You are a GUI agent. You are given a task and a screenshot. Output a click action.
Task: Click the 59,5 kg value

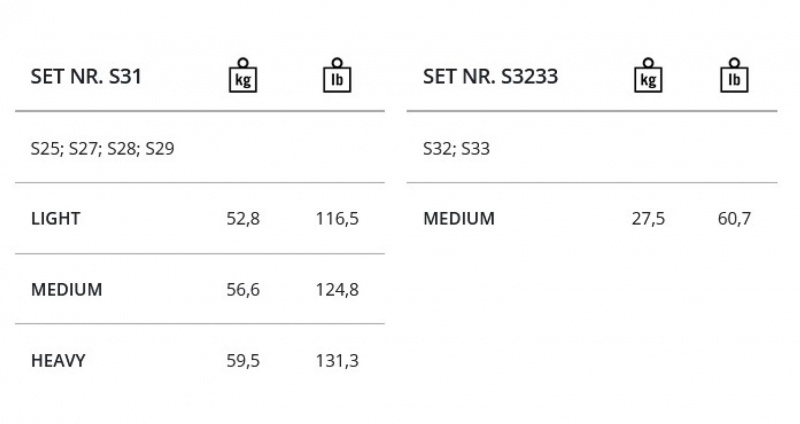click(x=243, y=361)
